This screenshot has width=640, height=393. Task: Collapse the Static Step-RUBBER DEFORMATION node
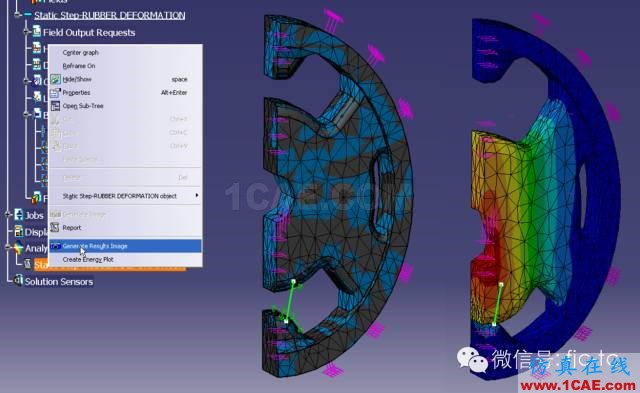17,15
